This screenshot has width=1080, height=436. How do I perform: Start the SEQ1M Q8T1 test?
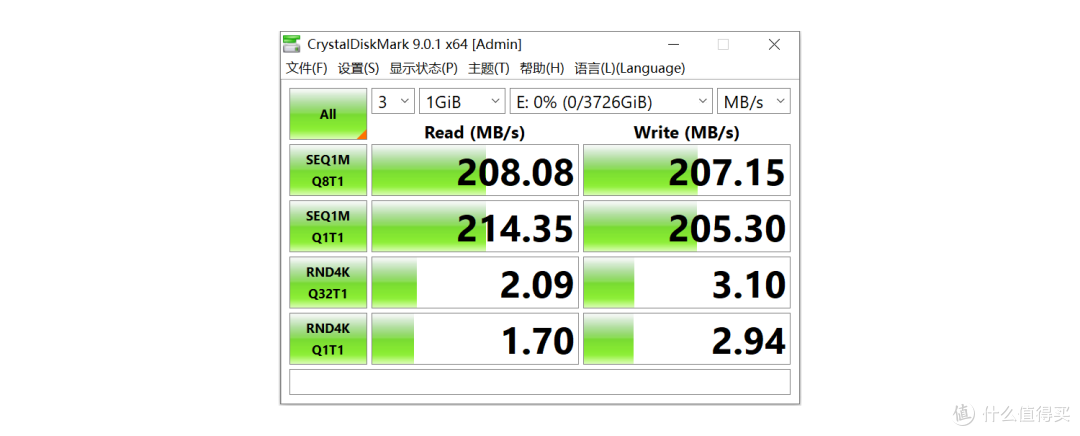coord(328,170)
